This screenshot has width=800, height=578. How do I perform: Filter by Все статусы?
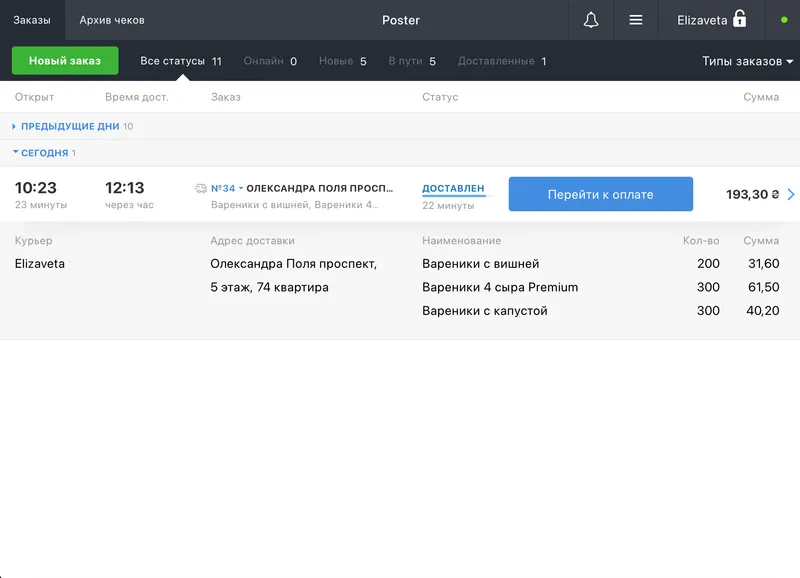point(180,61)
